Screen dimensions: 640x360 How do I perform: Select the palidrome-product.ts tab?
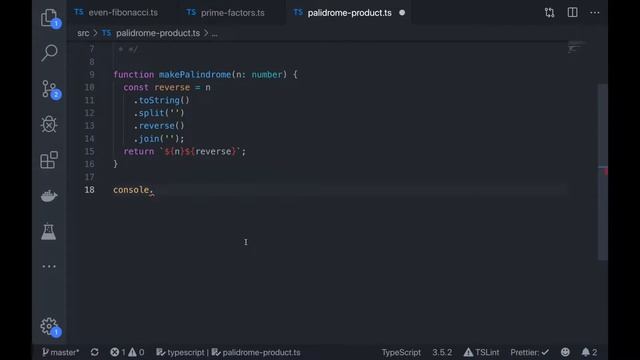(349, 13)
